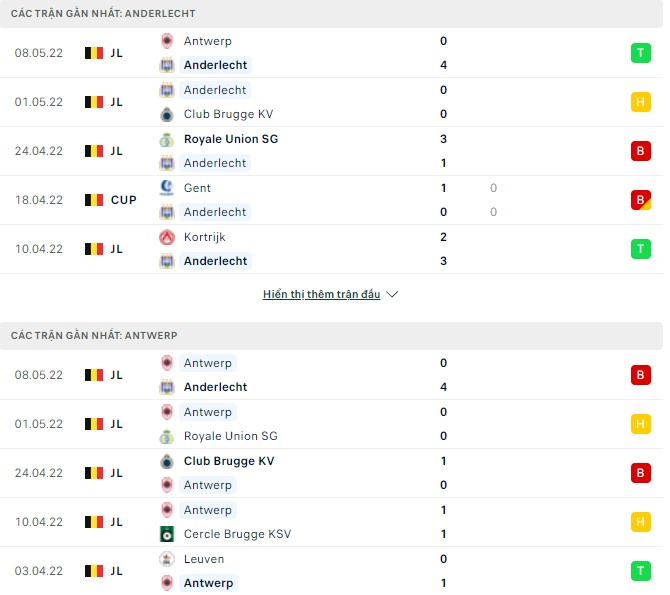Click the green T result badge for Kortrijk match
Image resolution: width=670 pixels, height=595 pixels.
point(640,249)
